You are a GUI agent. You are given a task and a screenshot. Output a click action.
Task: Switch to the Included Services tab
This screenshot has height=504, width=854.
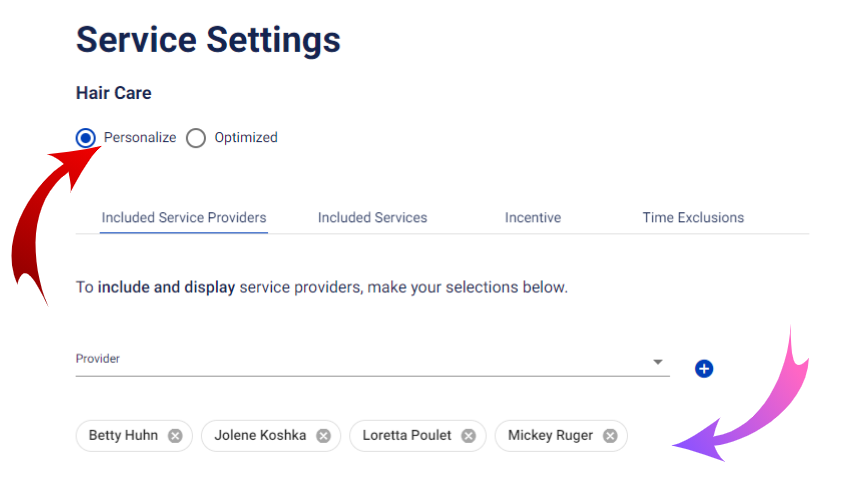coord(373,218)
